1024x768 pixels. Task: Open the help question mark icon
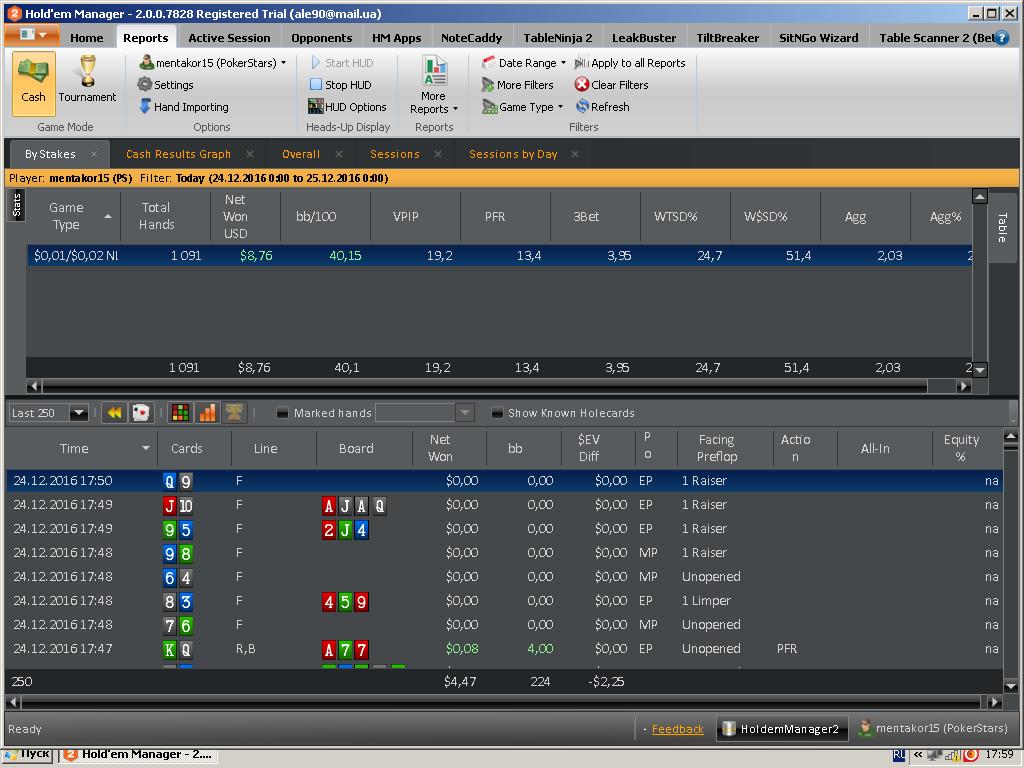[1001, 38]
